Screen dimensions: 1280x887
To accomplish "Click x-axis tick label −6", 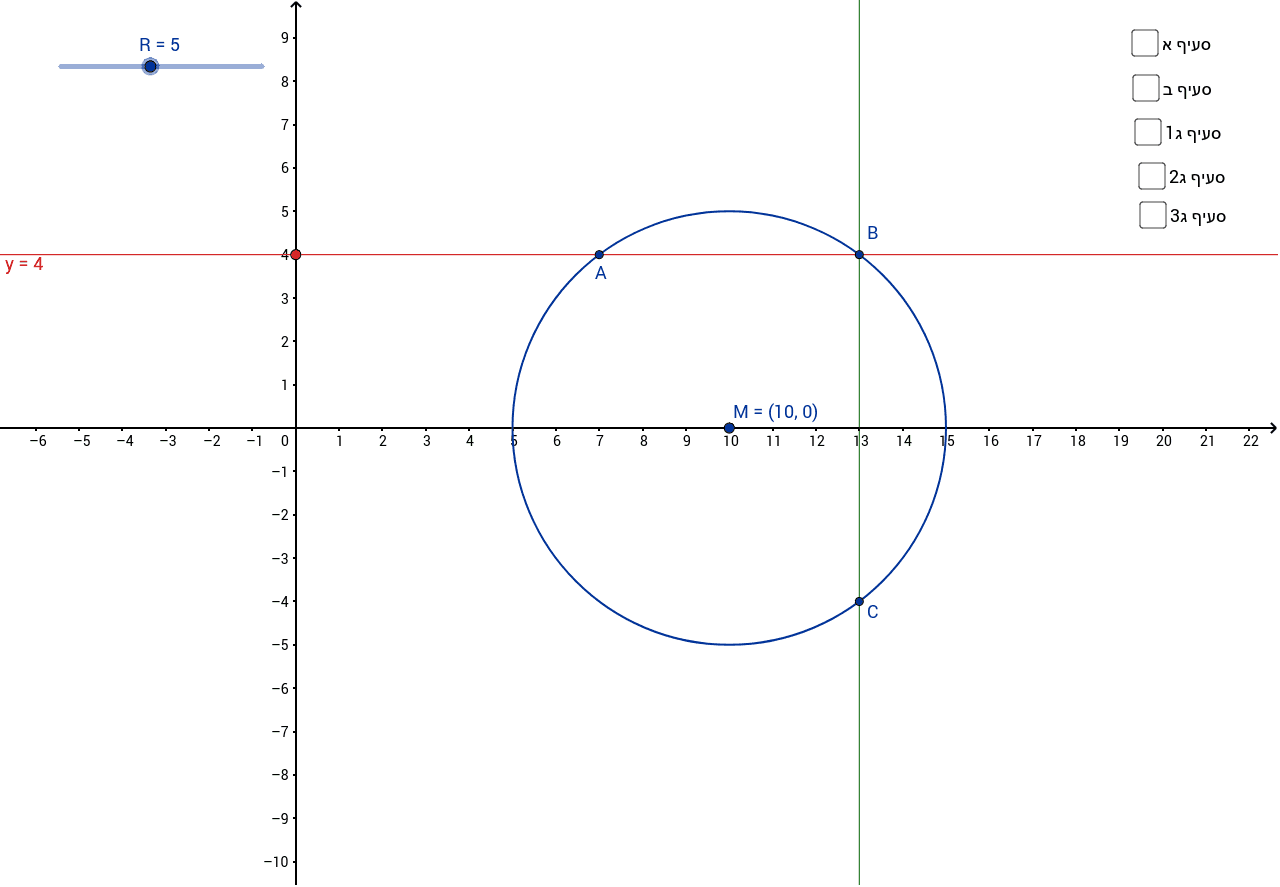I will tap(38, 441).
